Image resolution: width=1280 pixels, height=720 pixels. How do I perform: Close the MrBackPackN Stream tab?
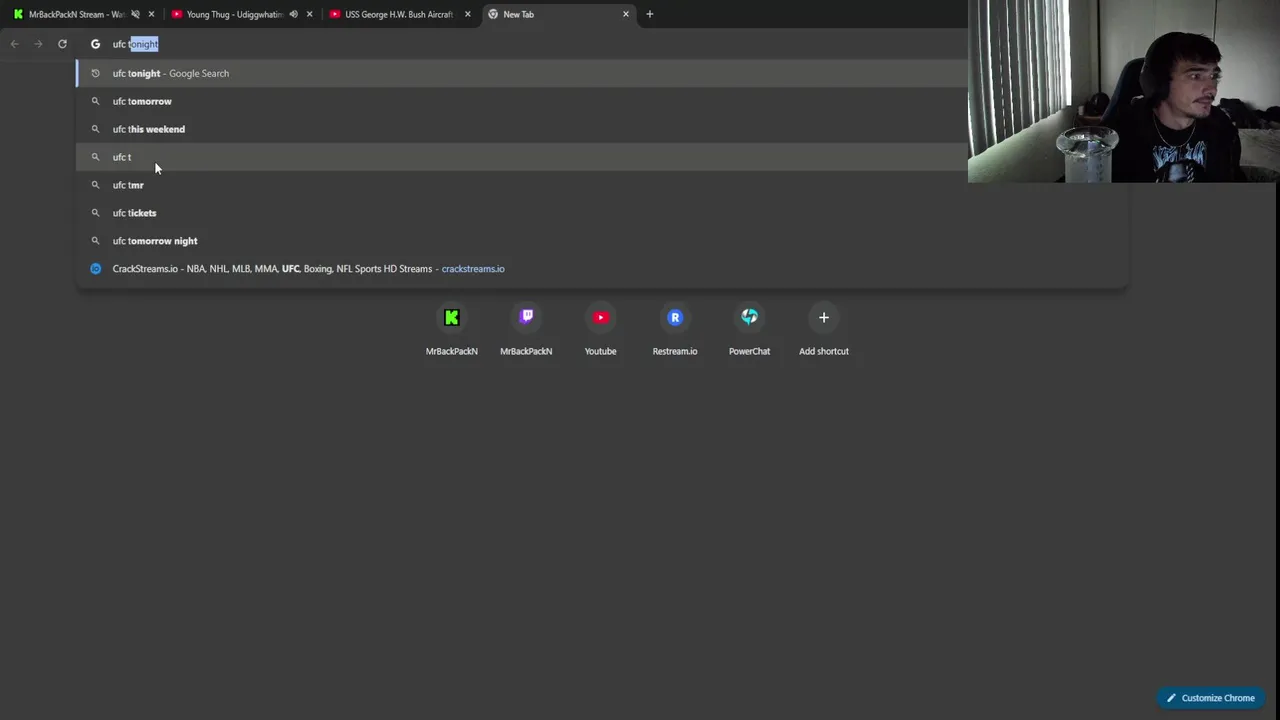[151, 14]
